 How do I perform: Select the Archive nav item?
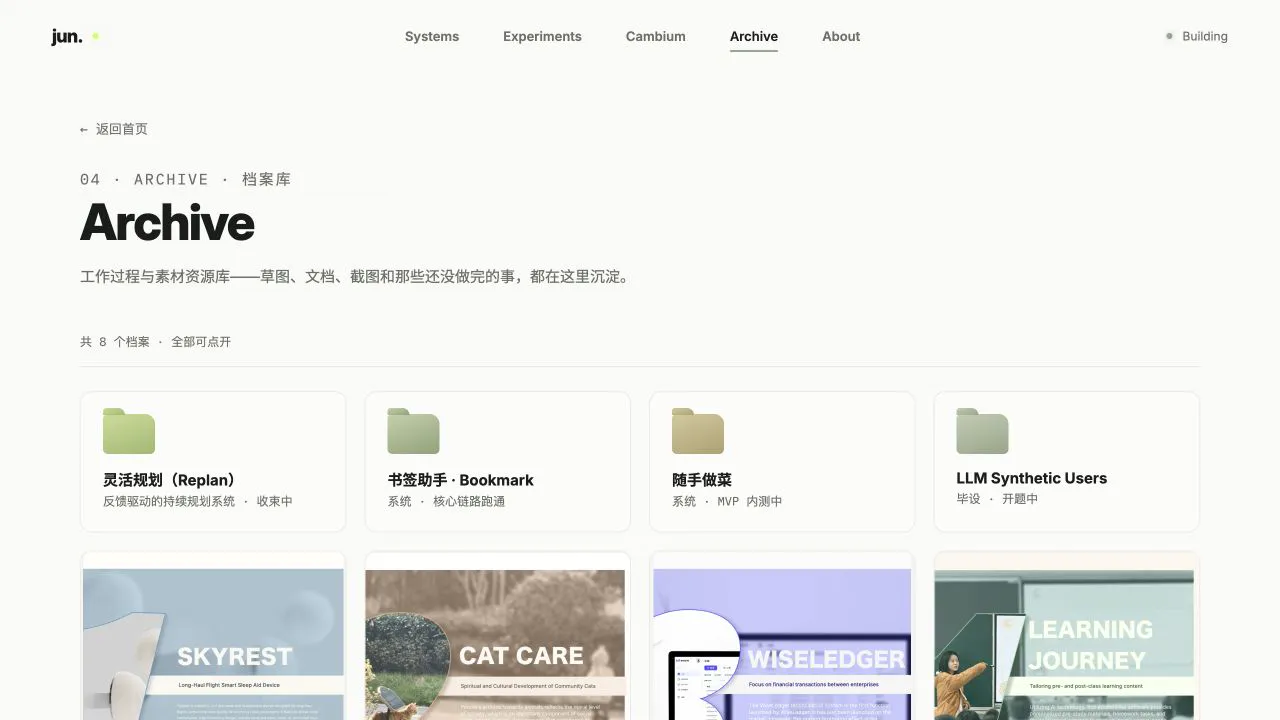coord(754,37)
